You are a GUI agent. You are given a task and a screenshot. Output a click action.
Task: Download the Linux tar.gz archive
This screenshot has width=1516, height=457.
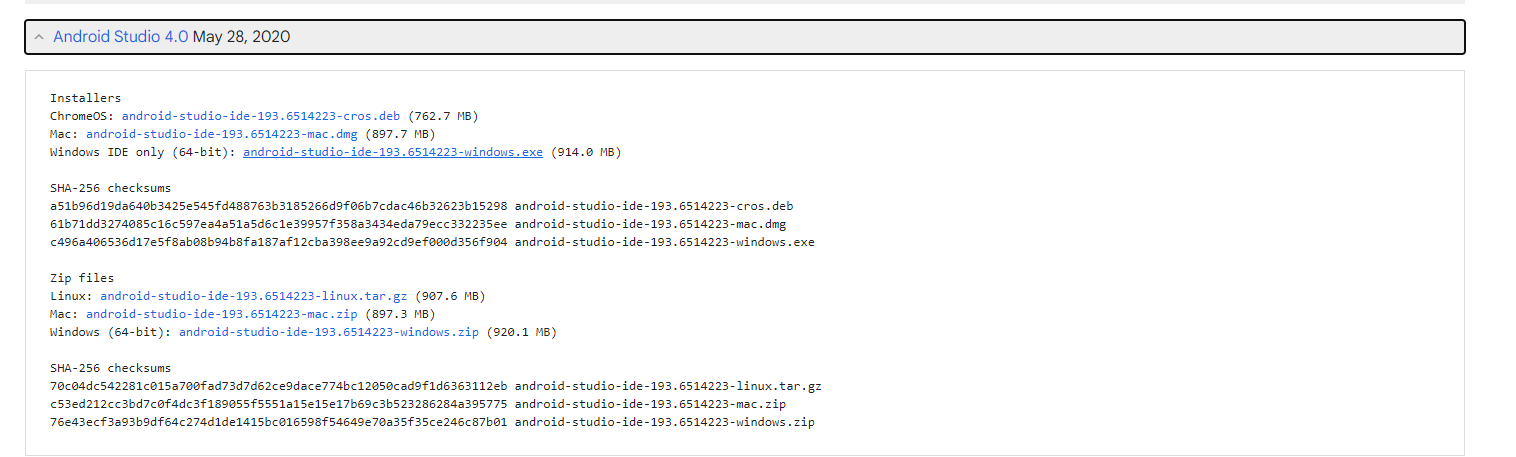253,296
